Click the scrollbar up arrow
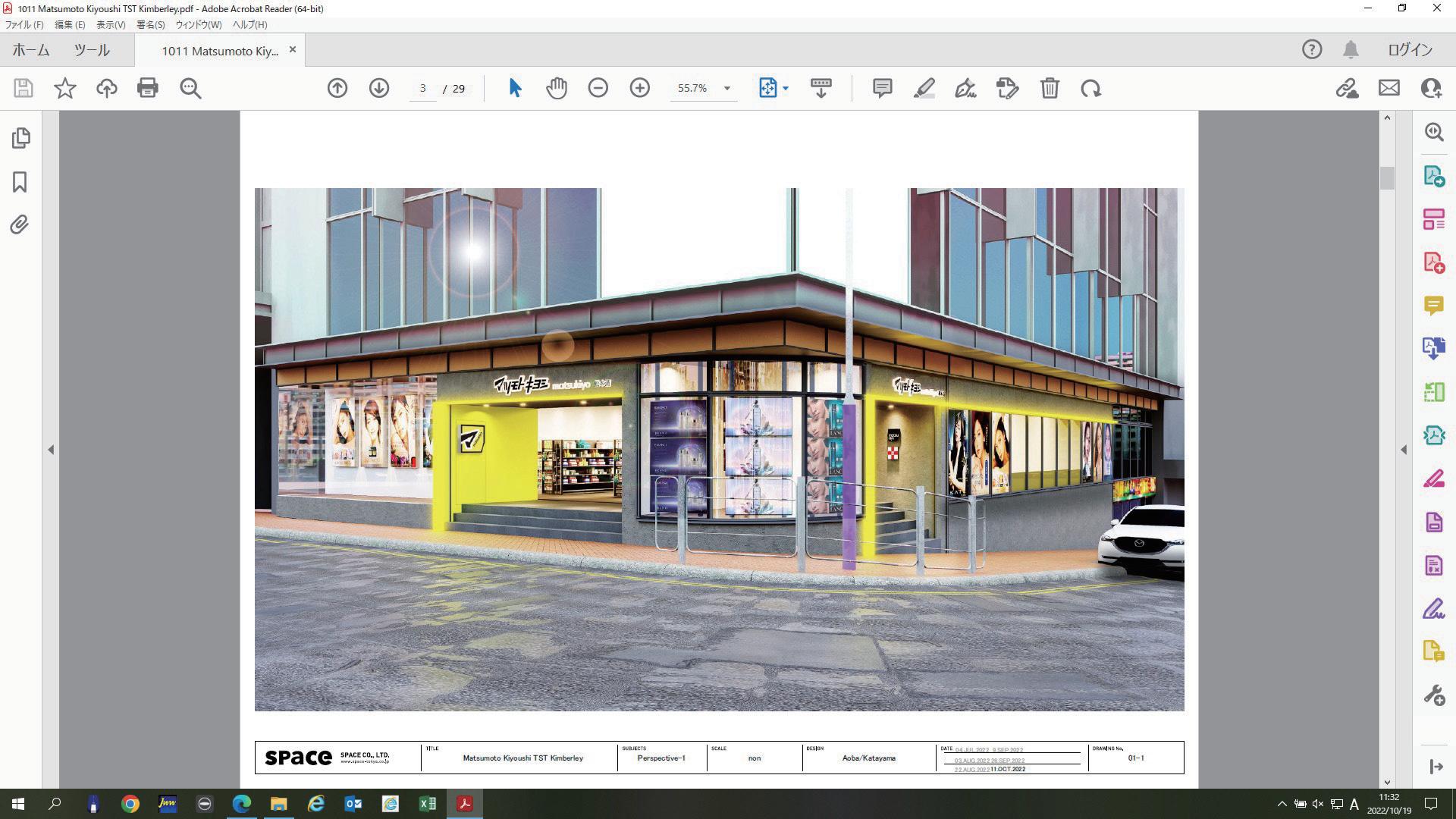 (x=1388, y=118)
